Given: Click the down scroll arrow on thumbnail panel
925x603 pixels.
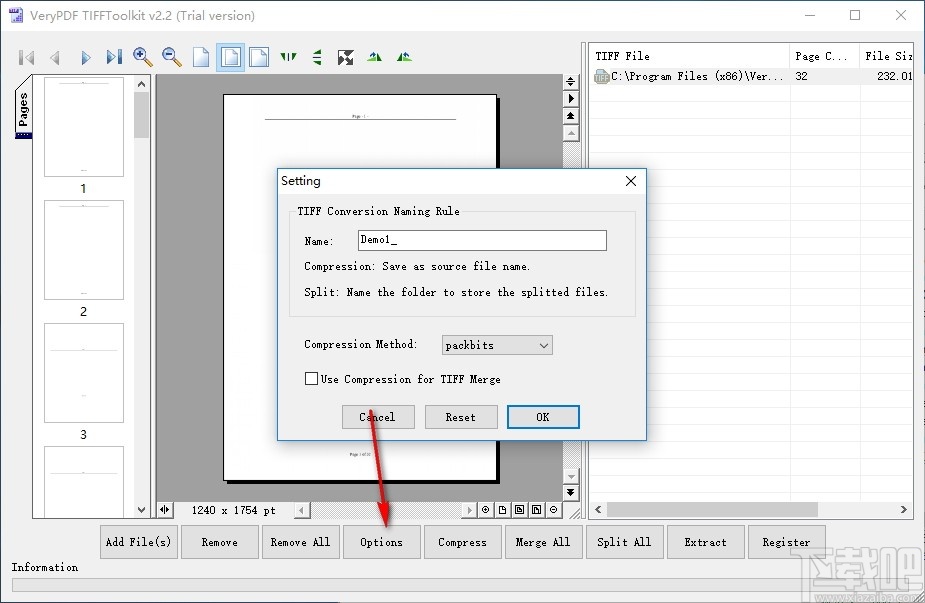Looking at the screenshot, I should 141,510.
